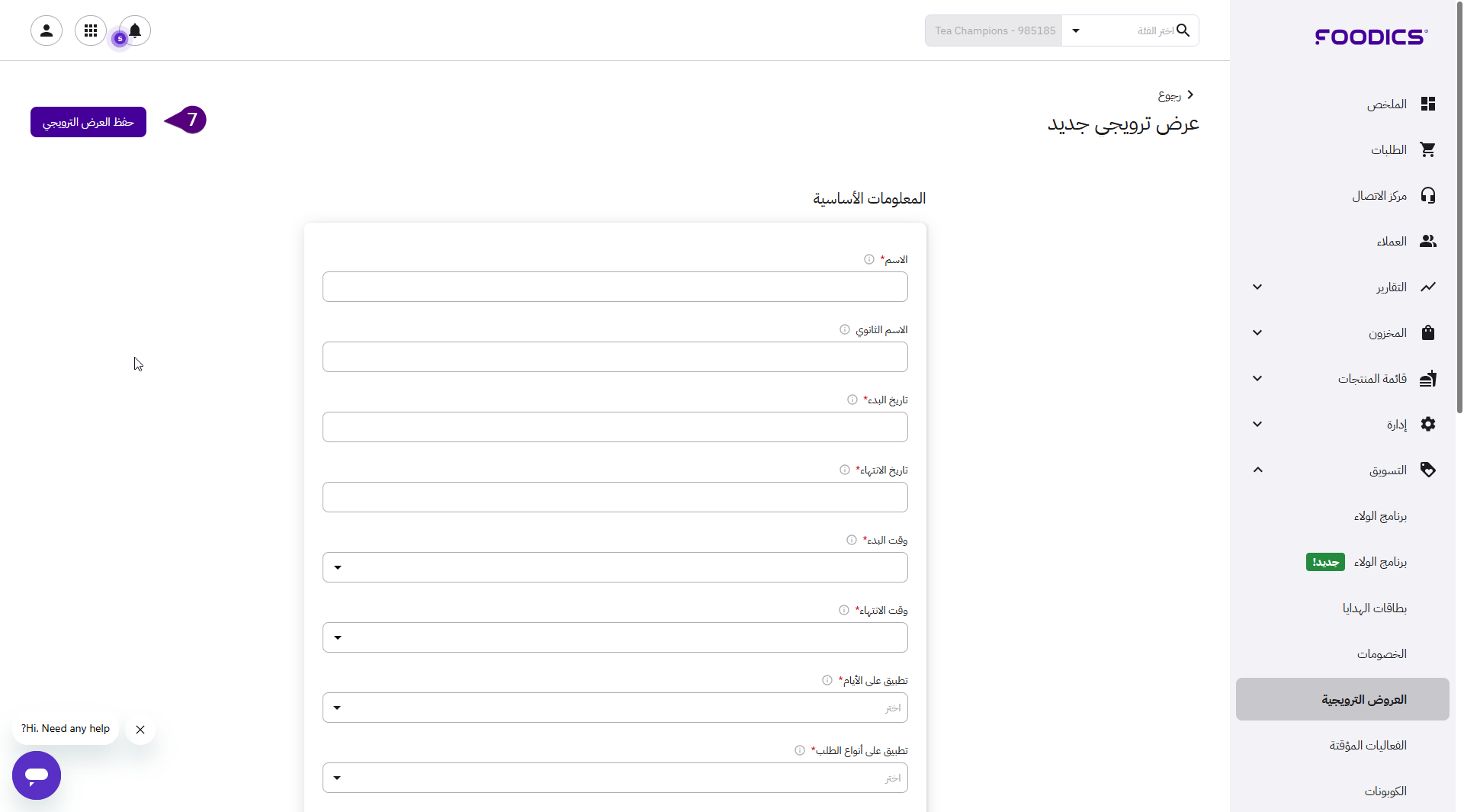The width and height of the screenshot is (1464, 812).
Task: Click the headset icon for مركز الاتصال
Action: tap(1427, 195)
